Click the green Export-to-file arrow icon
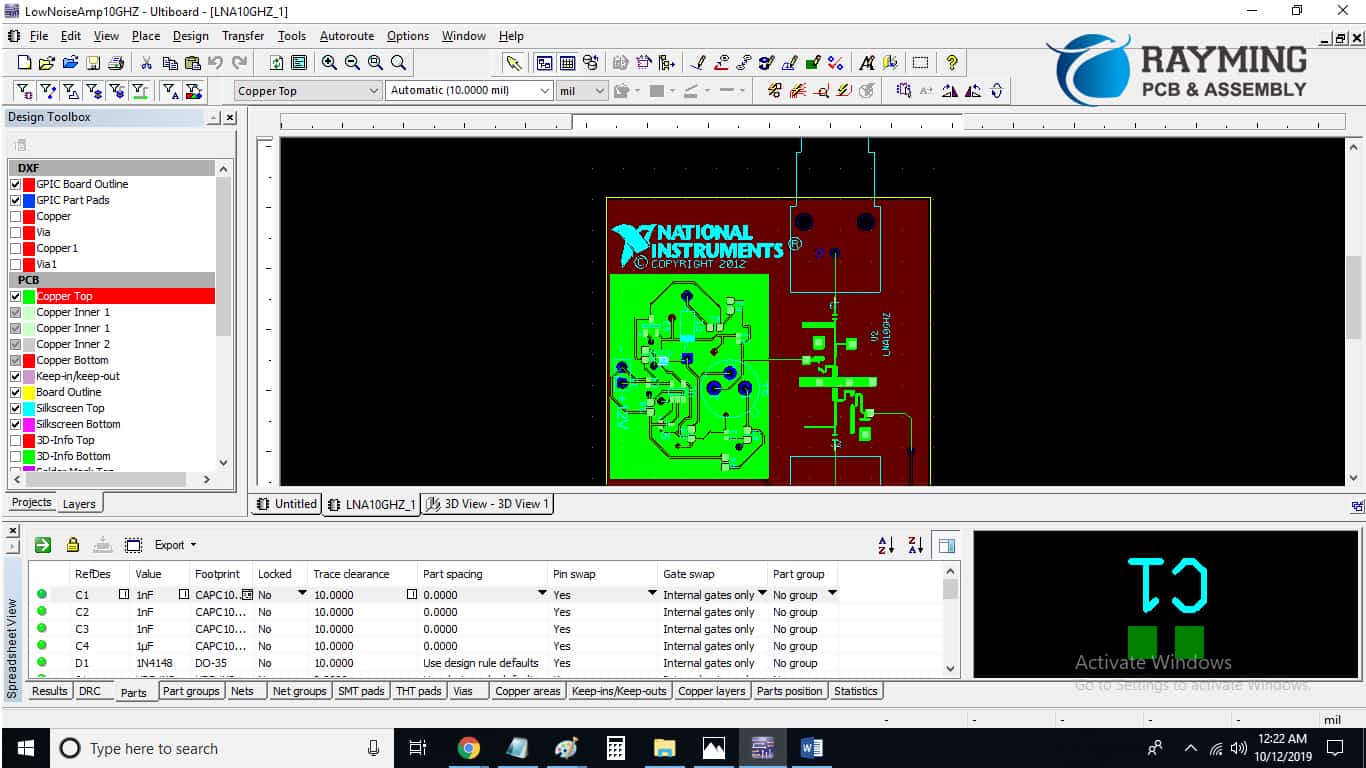This screenshot has height=768, width=1366. pos(41,544)
